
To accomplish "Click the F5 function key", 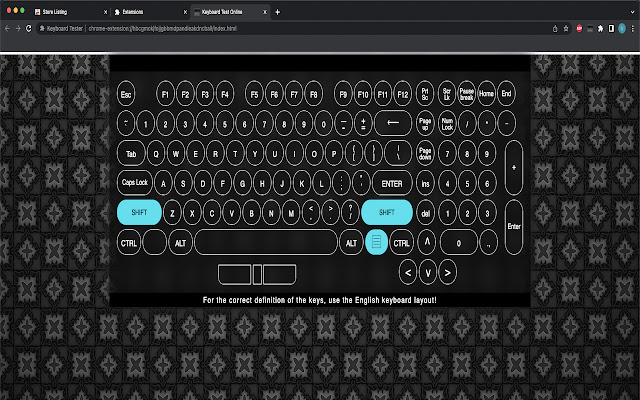I will [x=254, y=94].
